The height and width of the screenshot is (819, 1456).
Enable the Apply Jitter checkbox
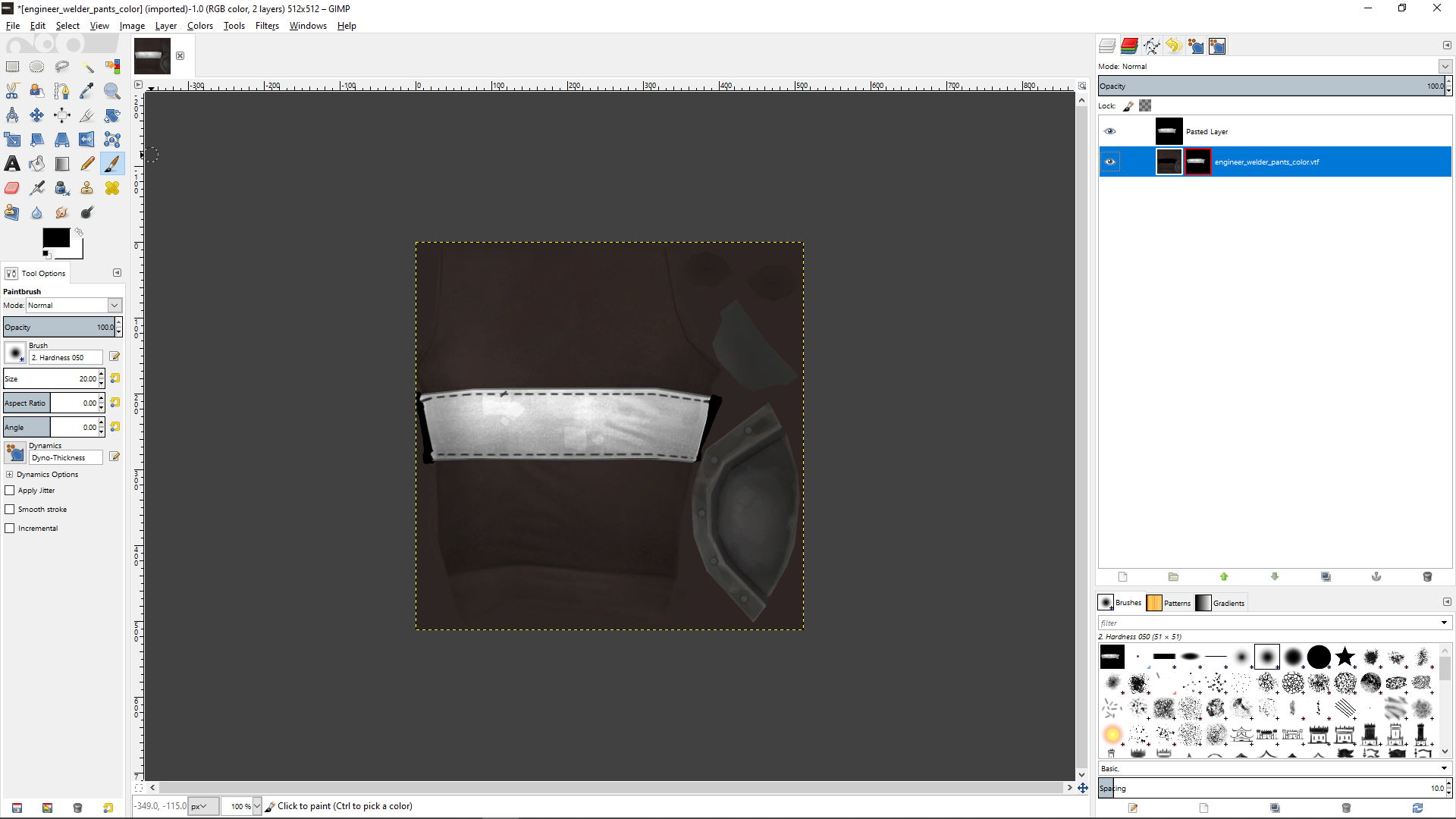pos(10,491)
